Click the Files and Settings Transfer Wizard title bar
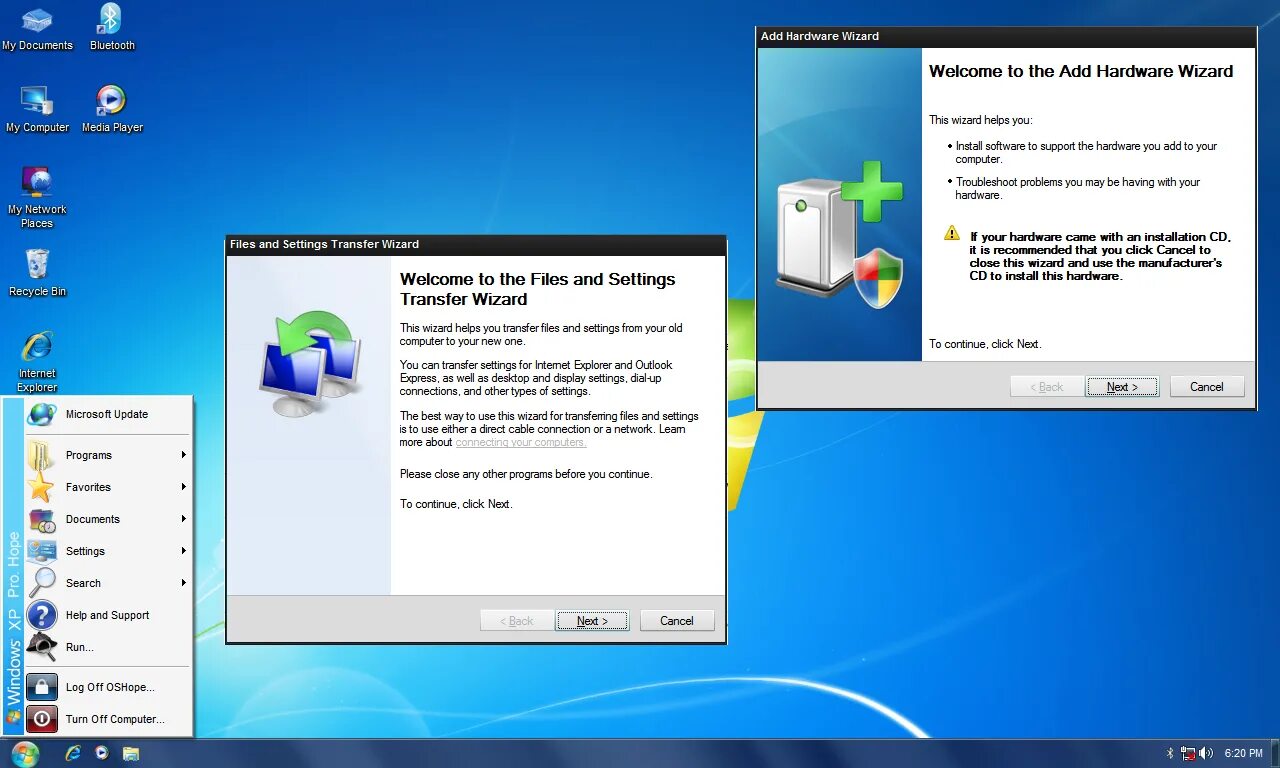Image resolution: width=1280 pixels, height=768 pixels. (x=476, y=245)
